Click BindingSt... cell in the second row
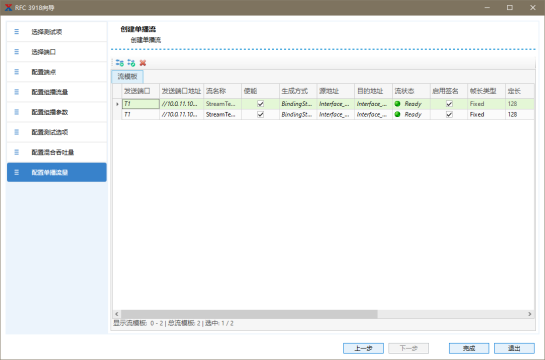This screenshot has width=545, height=360. pos(298,115)
